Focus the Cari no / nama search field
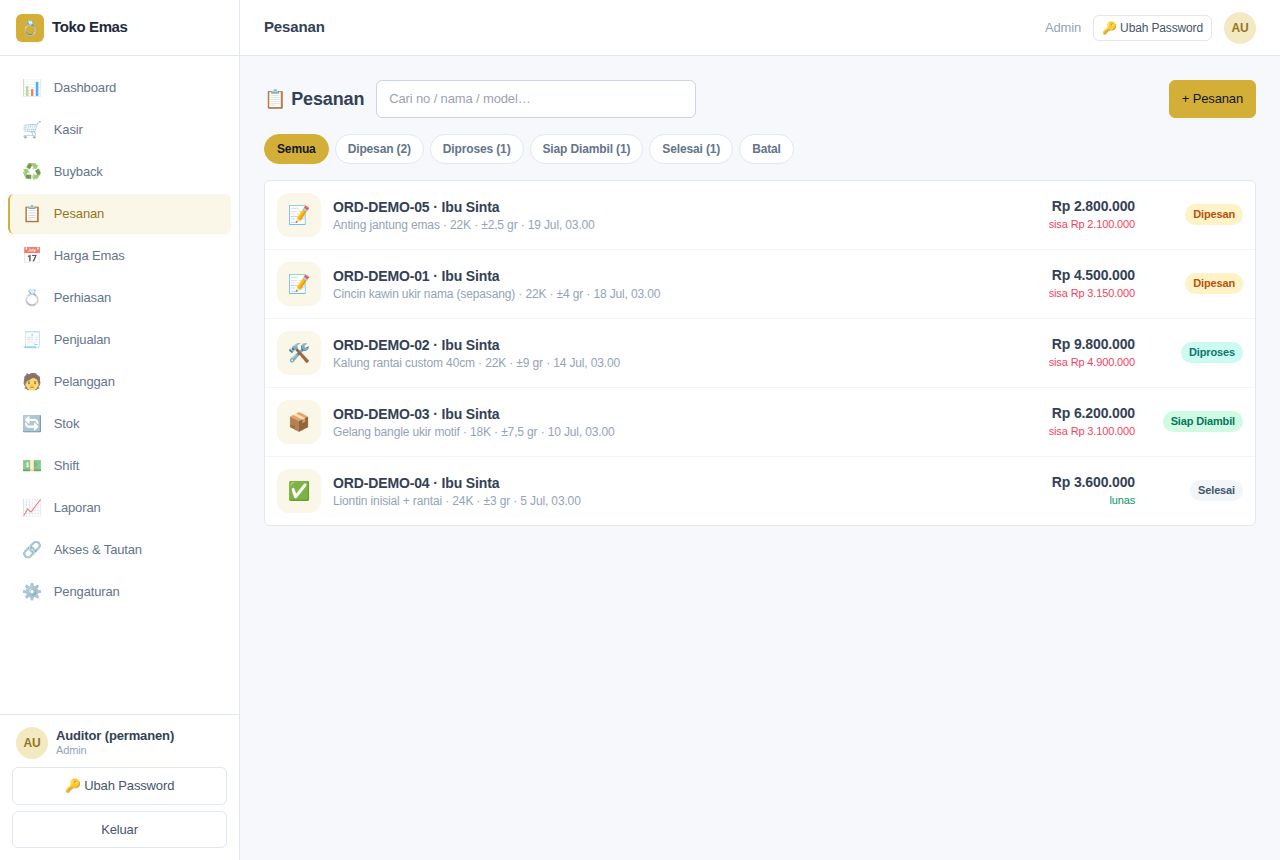Screen dimensions: 1280x860 (x=536, y=99)
